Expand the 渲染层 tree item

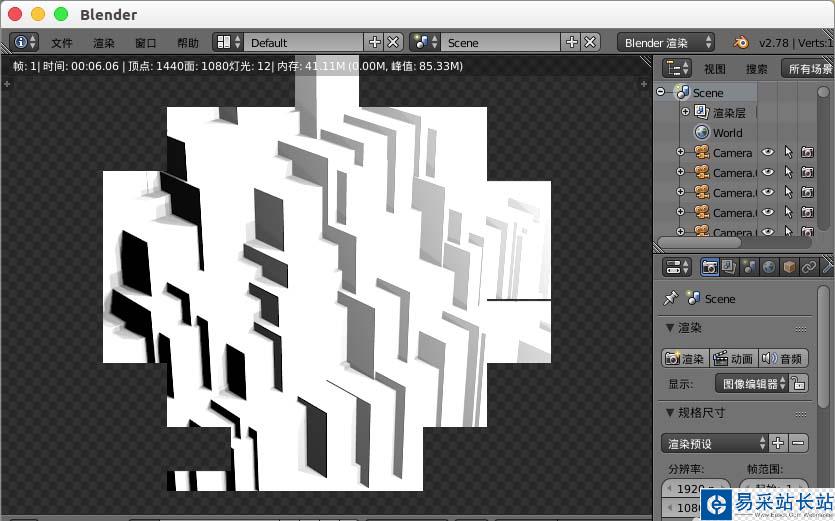[685, 112]
